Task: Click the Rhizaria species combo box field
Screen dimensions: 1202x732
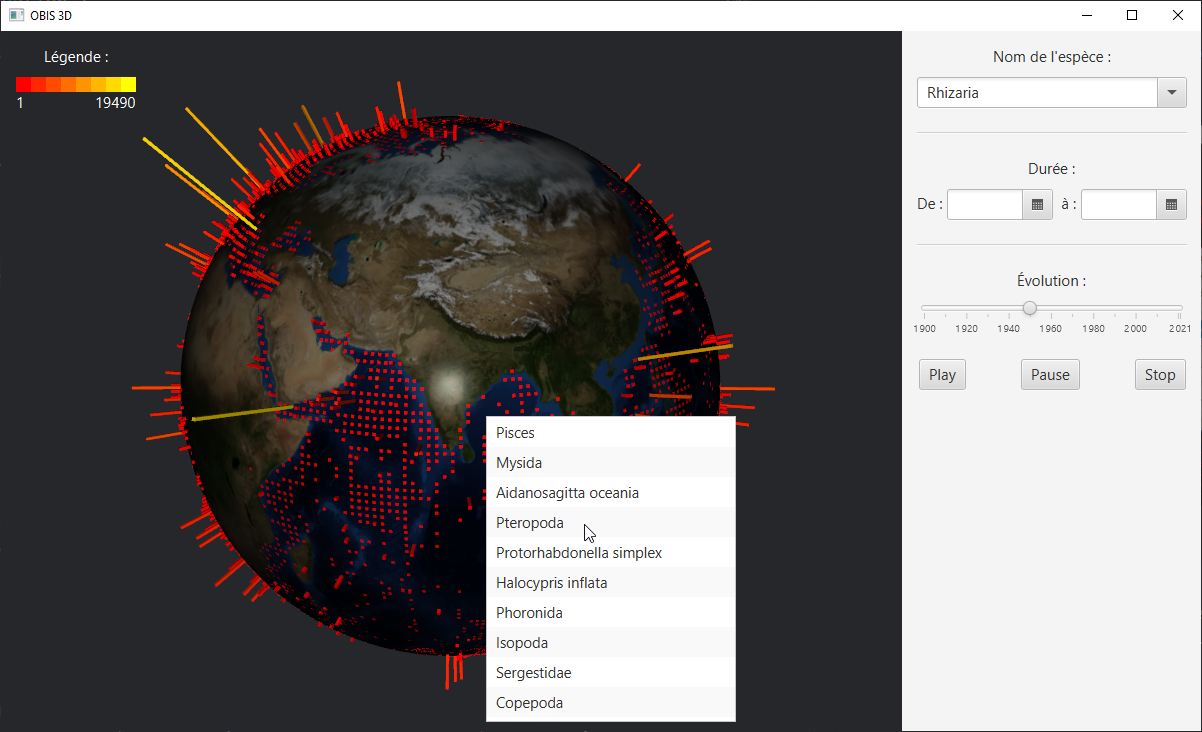Action: click(x=1036, y=93)
